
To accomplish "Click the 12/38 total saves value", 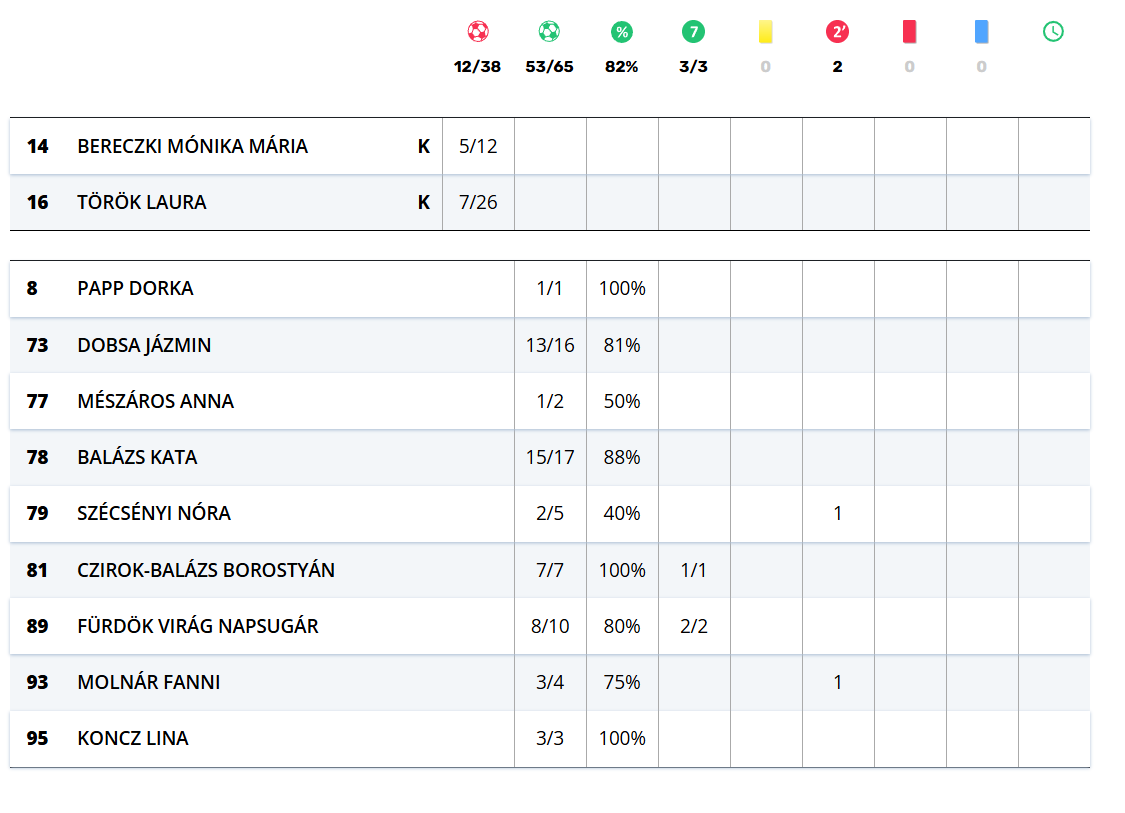I will 478,67.
